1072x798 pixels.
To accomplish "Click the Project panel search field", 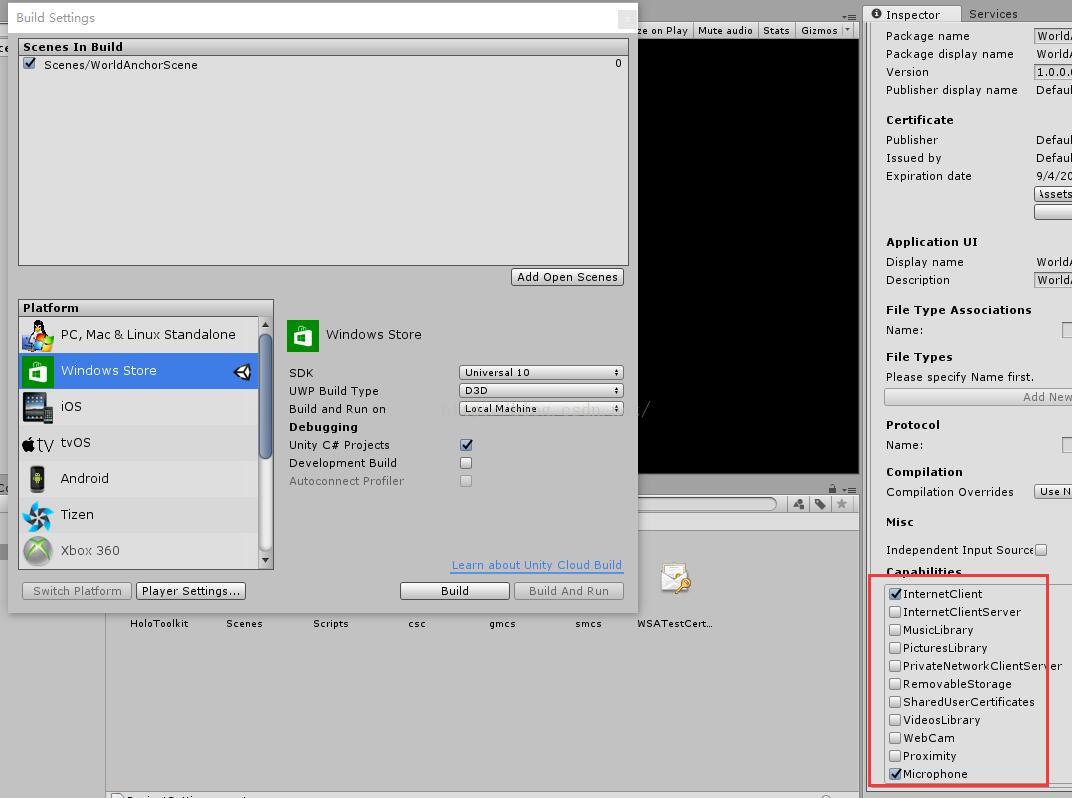I will click(x=708, y=504).
